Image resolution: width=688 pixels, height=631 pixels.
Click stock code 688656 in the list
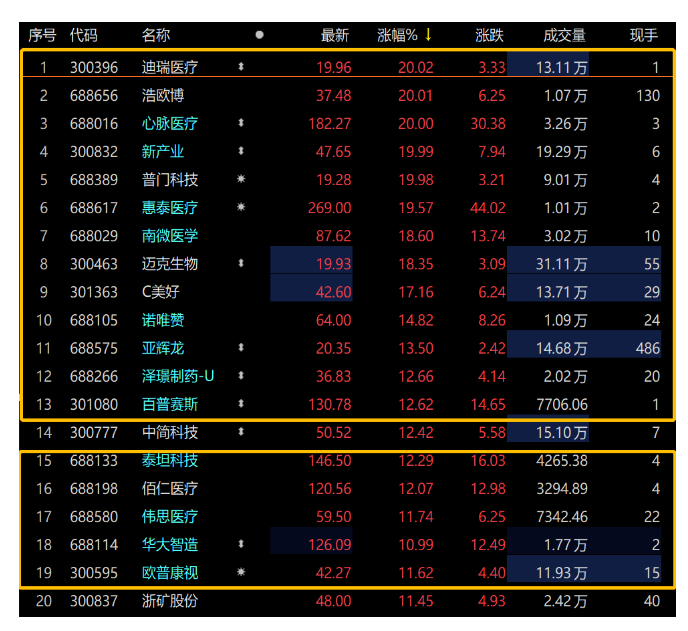point(94,96)
